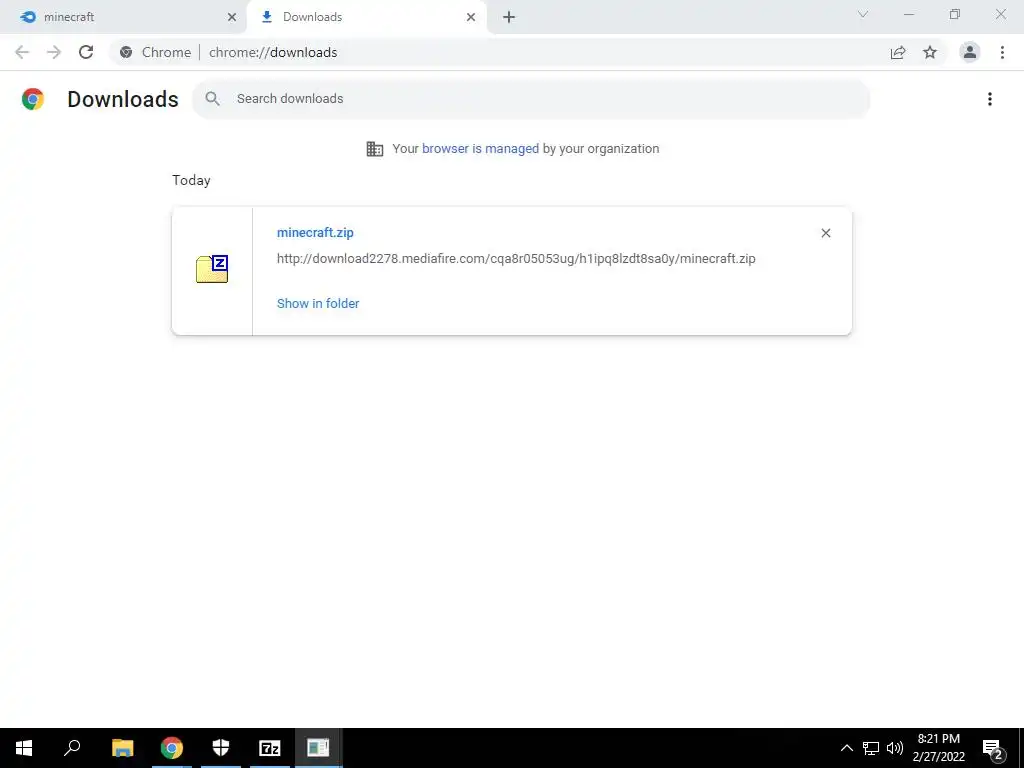Focus the Search downloads field
1024x768 pixels.
click(531, 99)
